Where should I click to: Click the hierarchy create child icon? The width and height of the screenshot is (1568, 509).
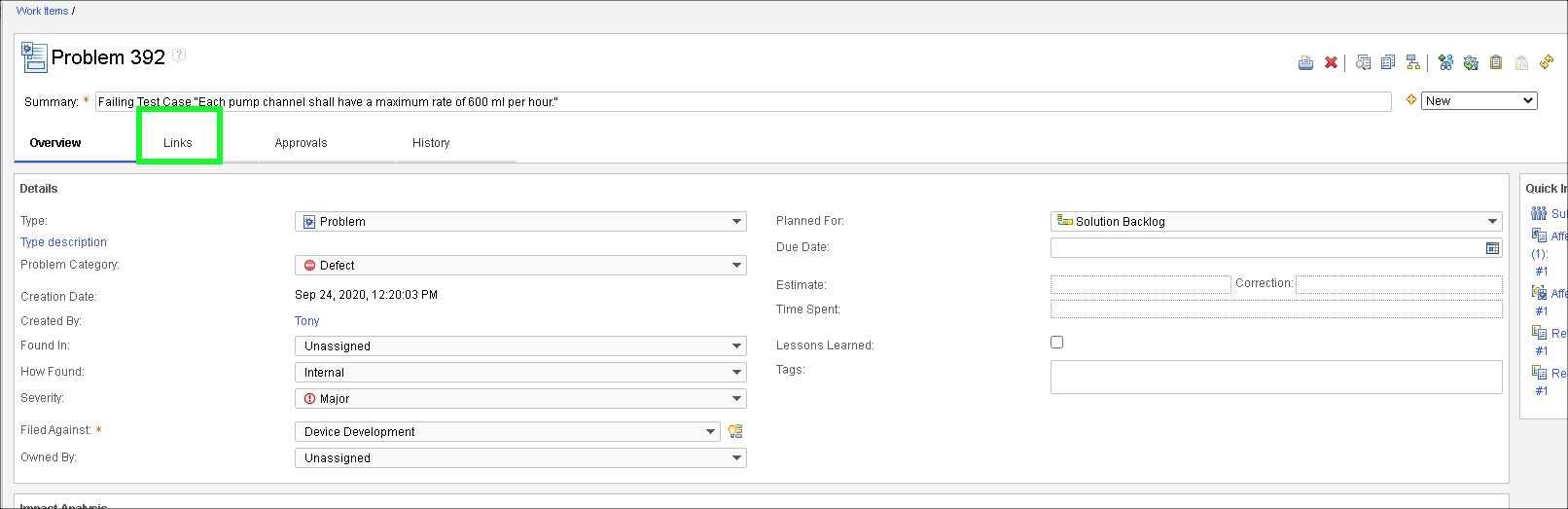(x=1412, y=63)
